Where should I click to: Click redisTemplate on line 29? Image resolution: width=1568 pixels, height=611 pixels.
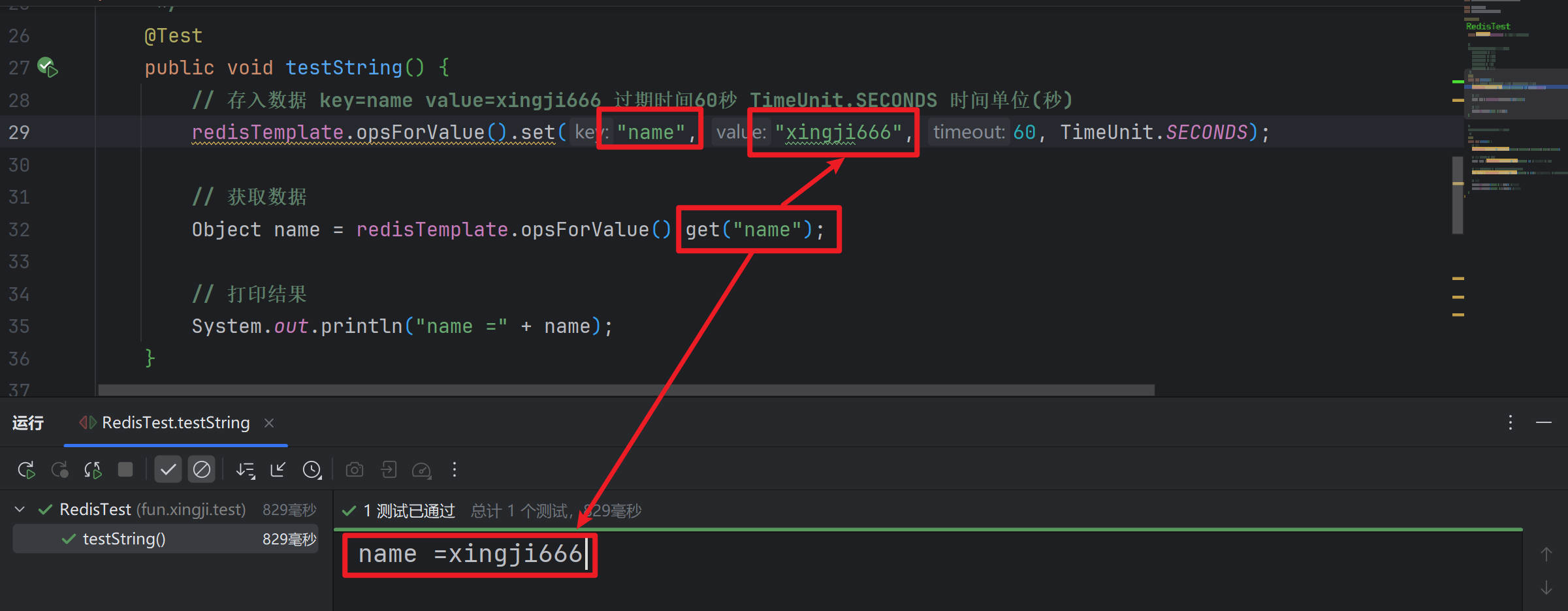[x=268, y=132]
